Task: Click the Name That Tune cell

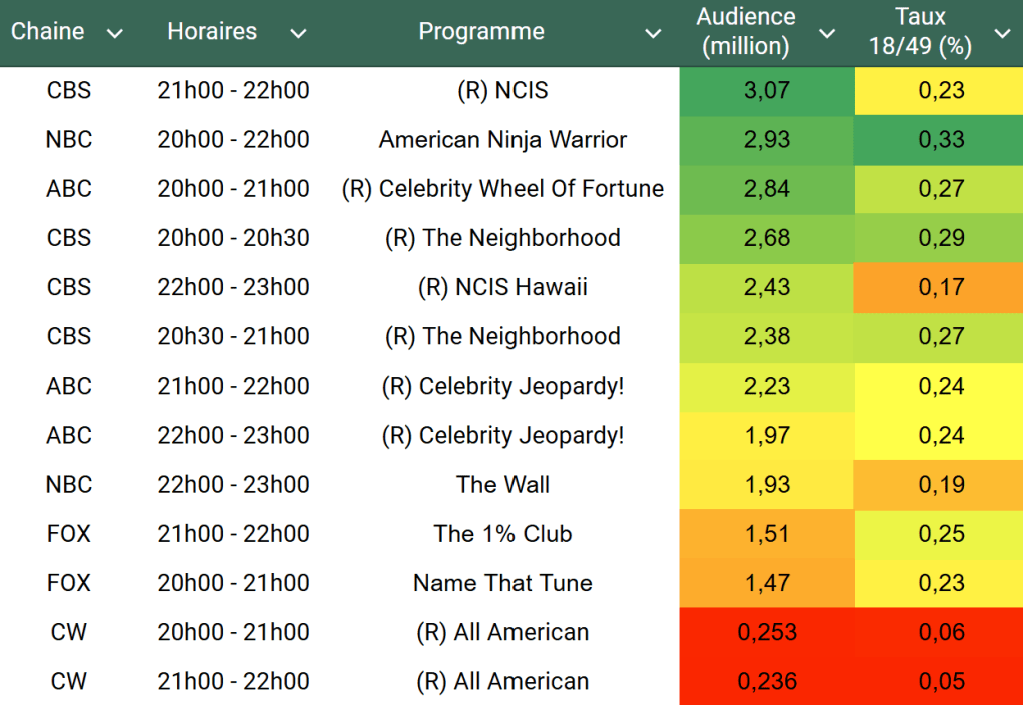Action: tap(502, 583)
